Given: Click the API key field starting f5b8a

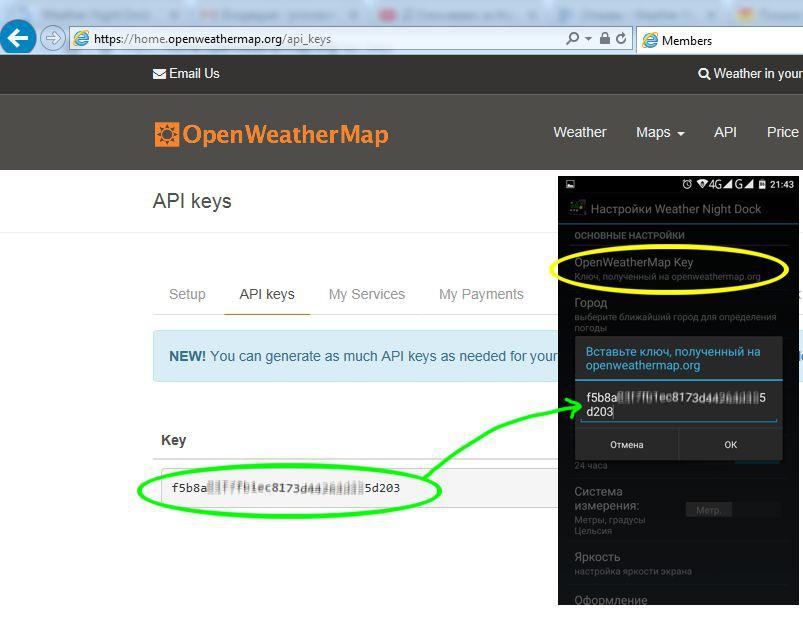Looking at the screenshot, I should [360, 488].
